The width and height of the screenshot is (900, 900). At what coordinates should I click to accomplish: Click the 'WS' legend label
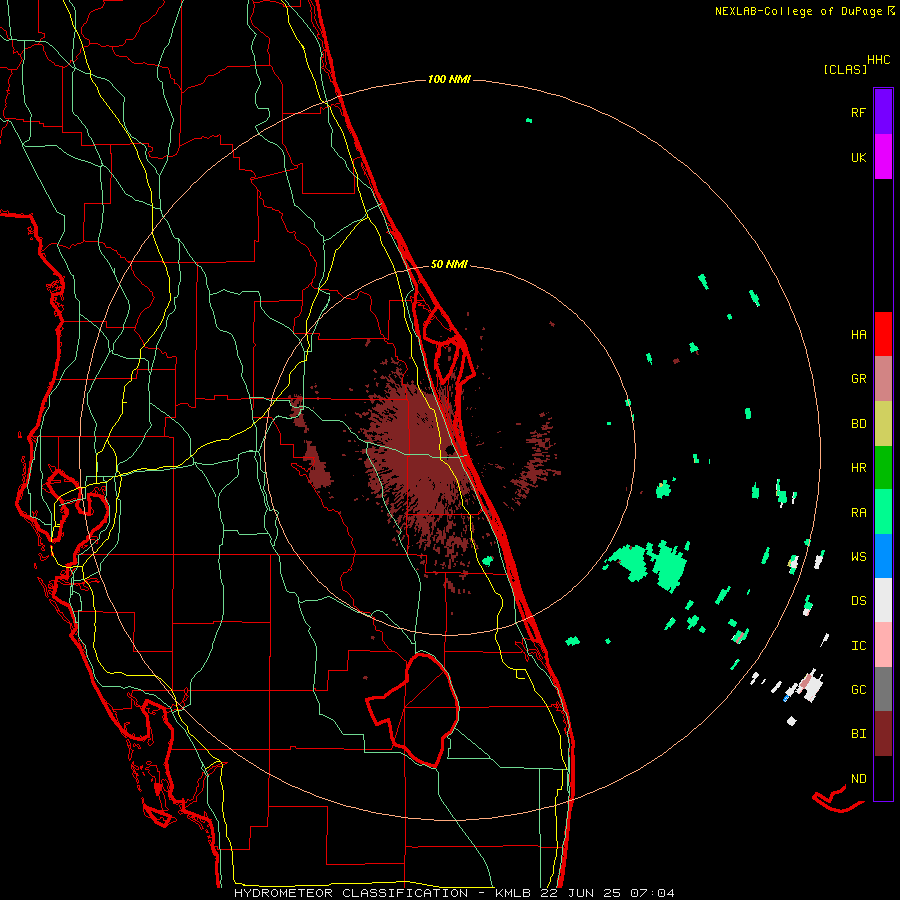click(x=858, y=557)
